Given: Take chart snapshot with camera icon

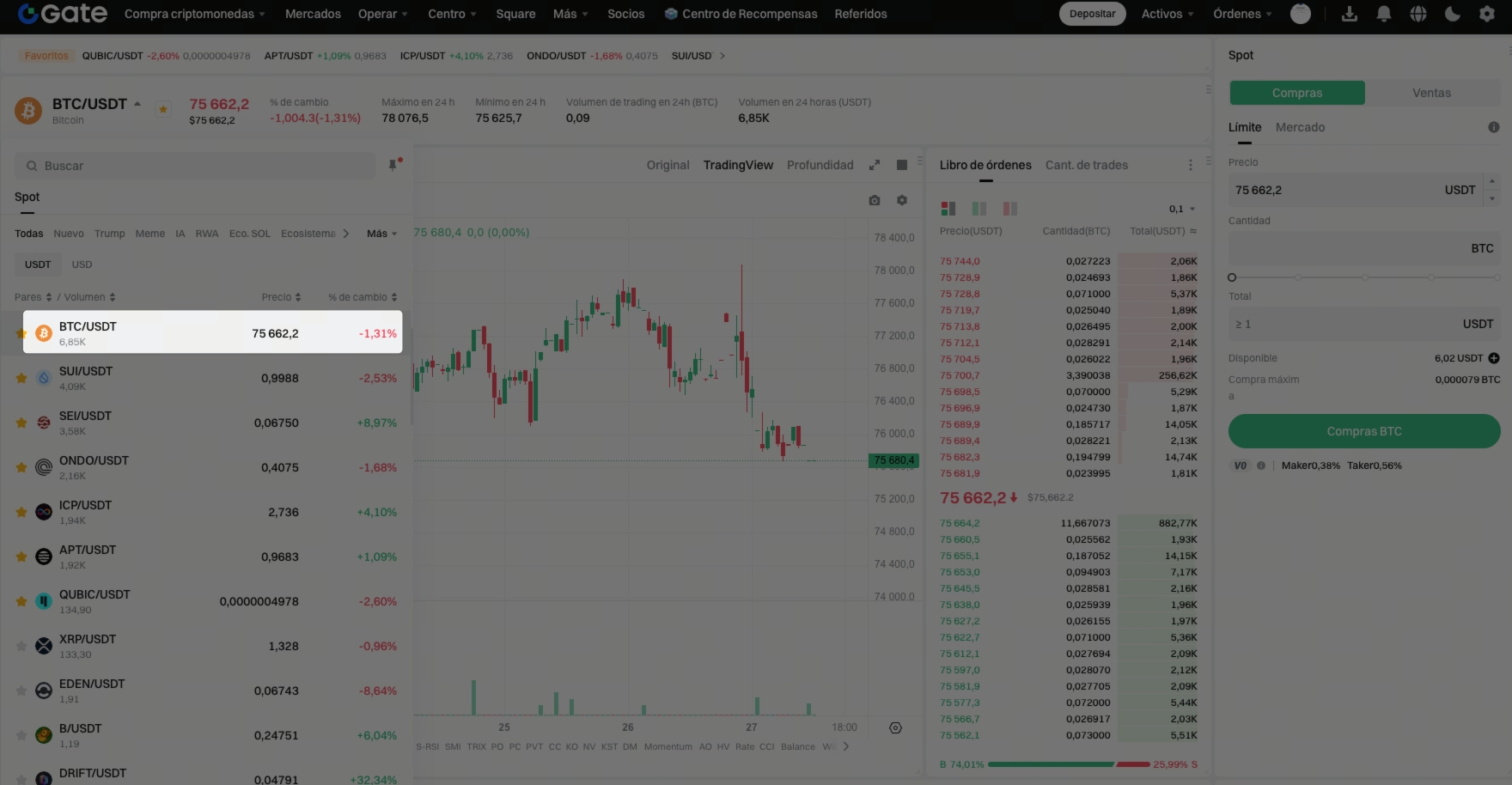Looking at the screenshot, I should (x=875, y=200).
